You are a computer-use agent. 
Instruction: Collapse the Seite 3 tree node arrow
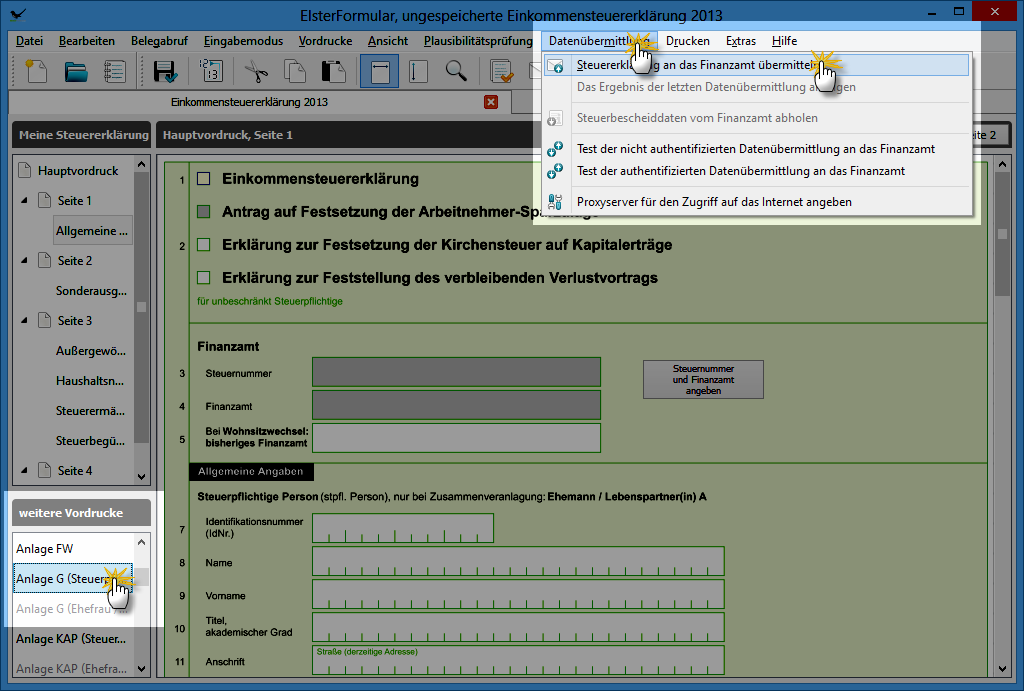[x=24, y=321]
